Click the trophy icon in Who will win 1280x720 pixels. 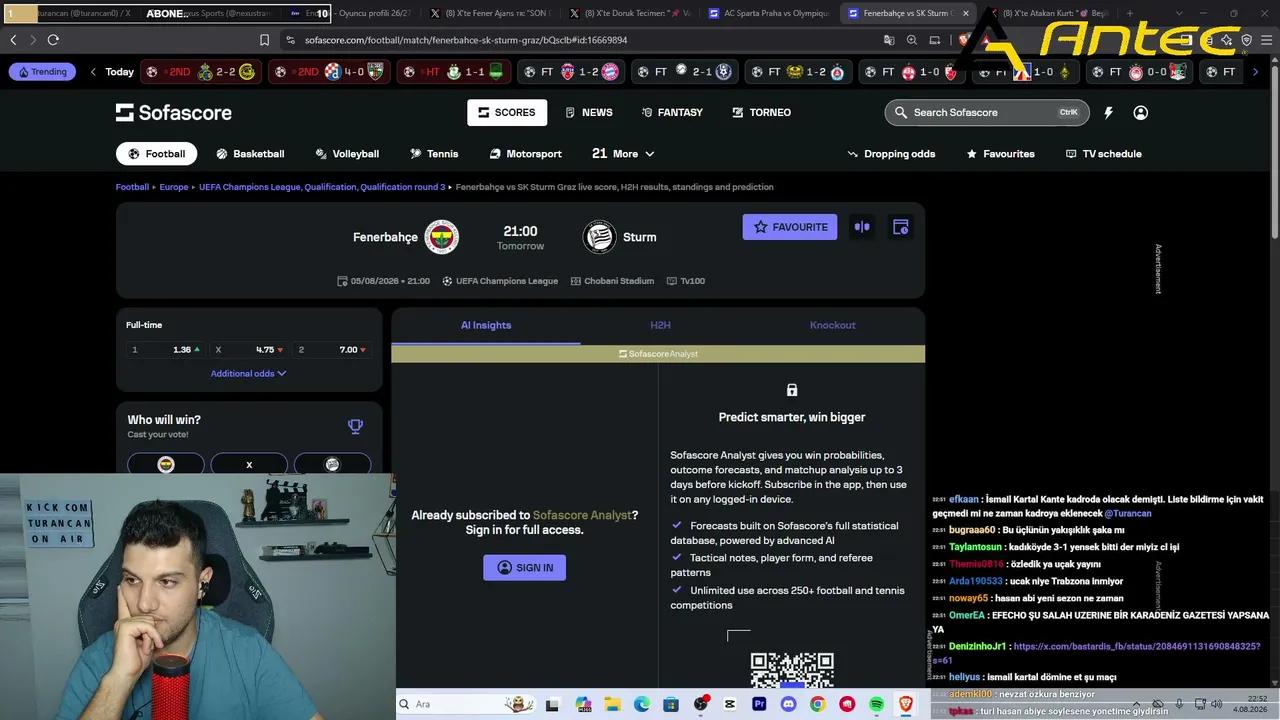[355, 427]
